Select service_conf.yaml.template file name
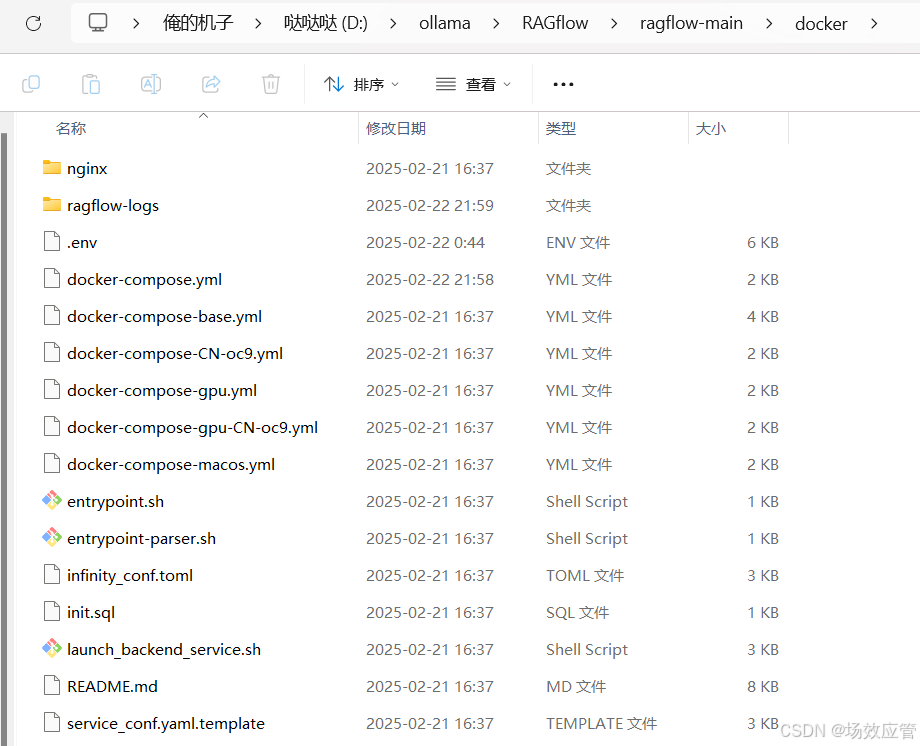The height and width of the screenshot is (746, 920). (165, 724)
